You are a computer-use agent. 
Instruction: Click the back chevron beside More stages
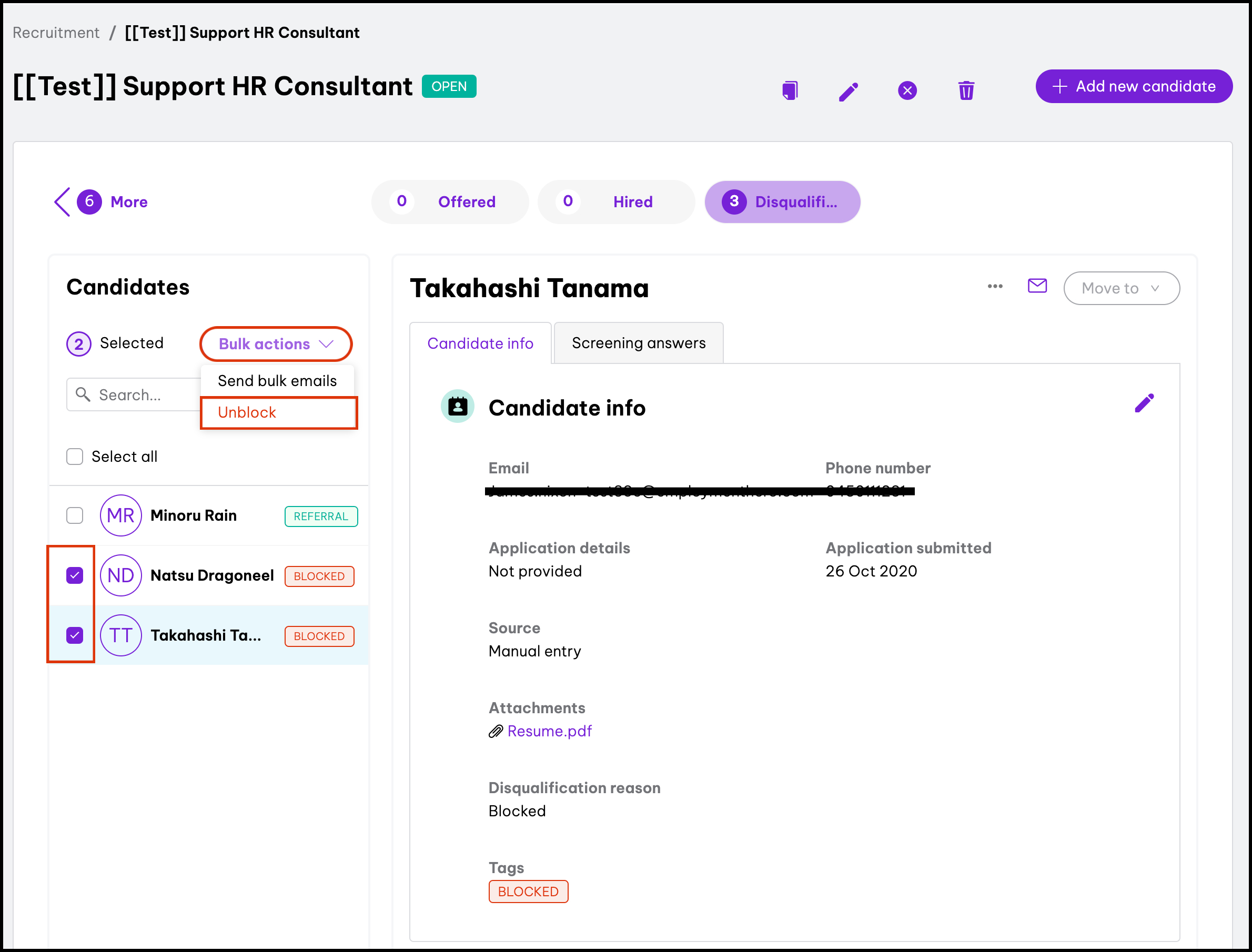click(x=63, y=202)
